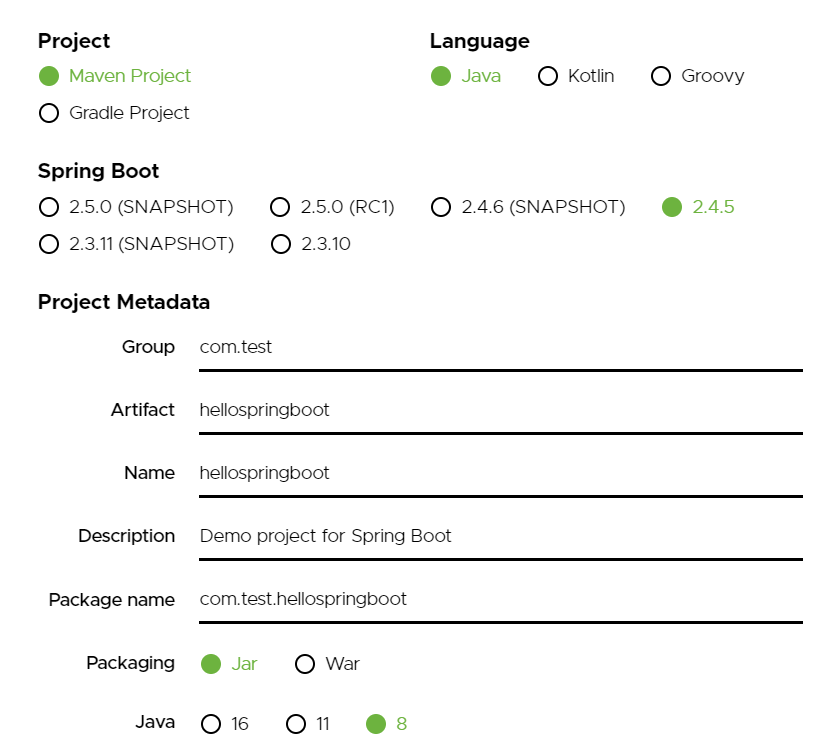Select the Maven Project radio button
Screen dimensions: 834x752
[x=49, y=76]
